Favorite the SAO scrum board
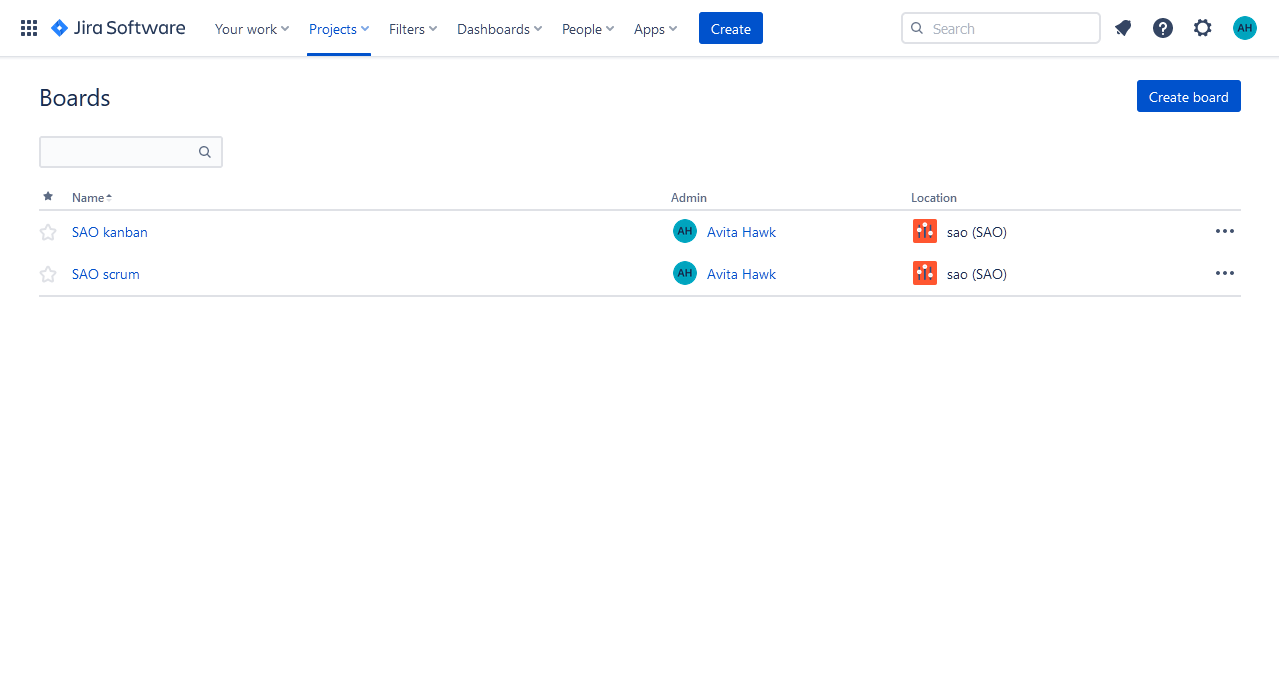The height and width of the screenshot is (699, 1279). pos(47,273)
